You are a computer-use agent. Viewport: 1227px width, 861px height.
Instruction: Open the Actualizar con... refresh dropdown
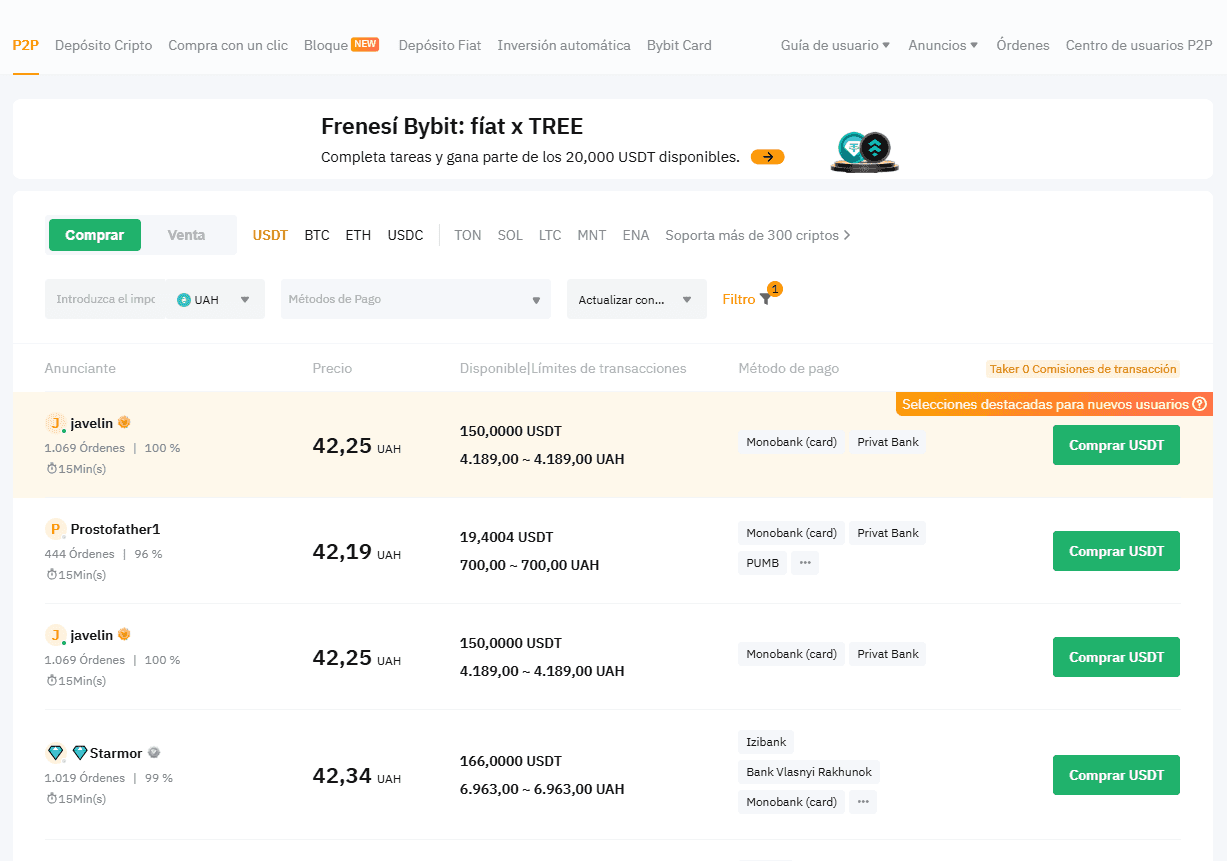pos(637,299)
